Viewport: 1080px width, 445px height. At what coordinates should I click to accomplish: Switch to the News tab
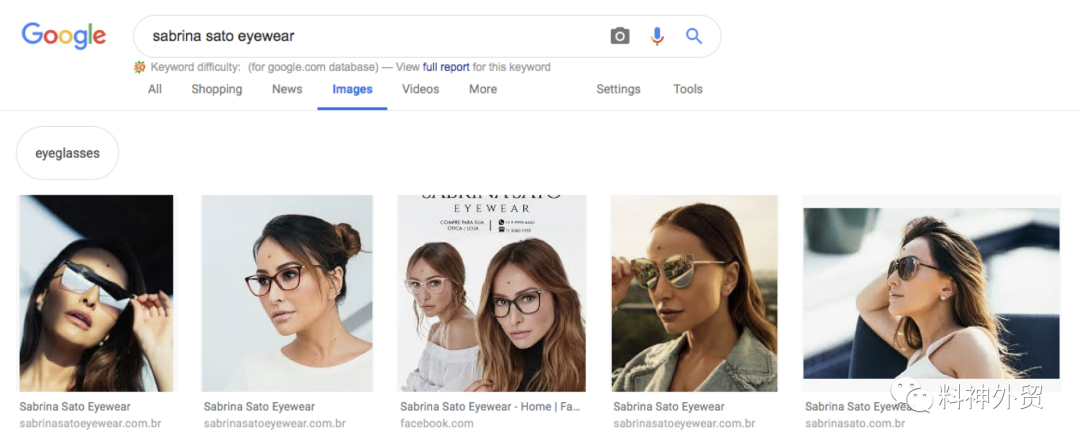tap(287, 89)
